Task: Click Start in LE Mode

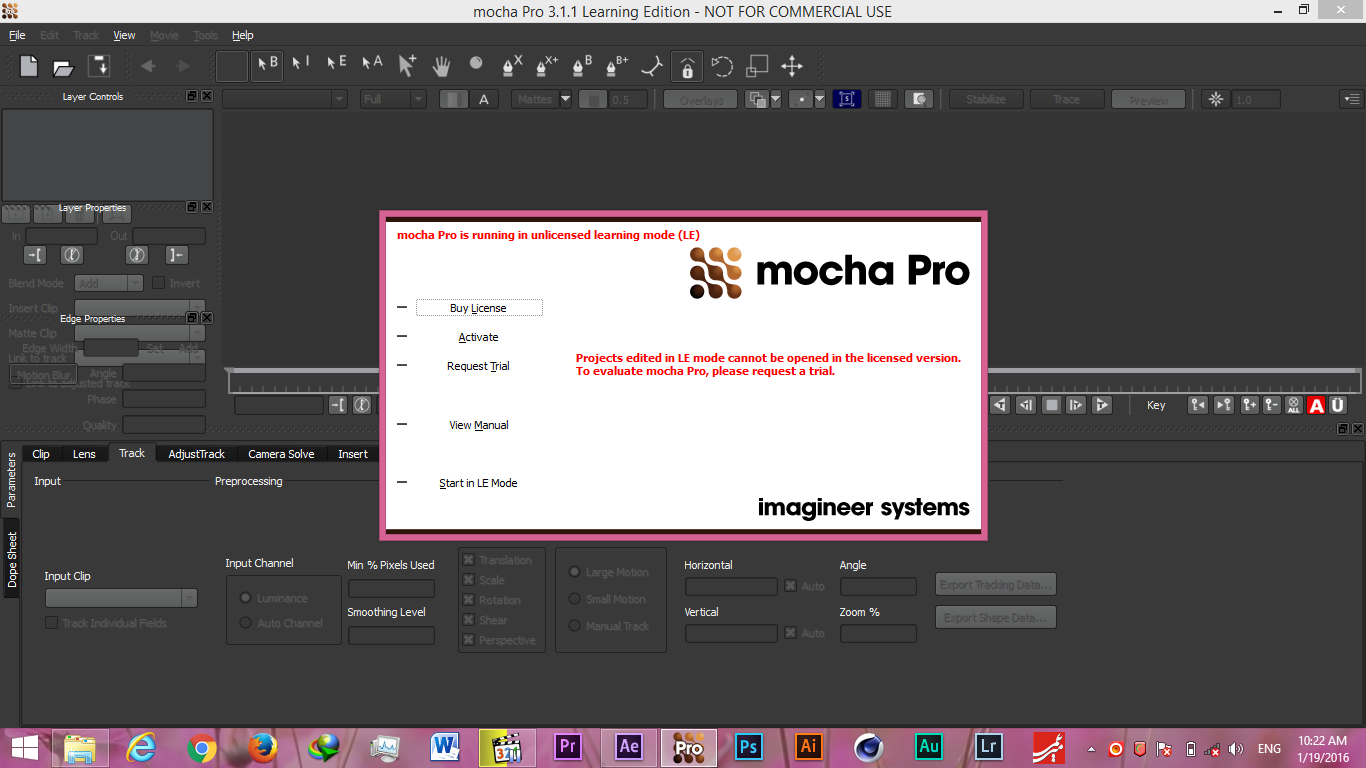Action: pos(479,483)
